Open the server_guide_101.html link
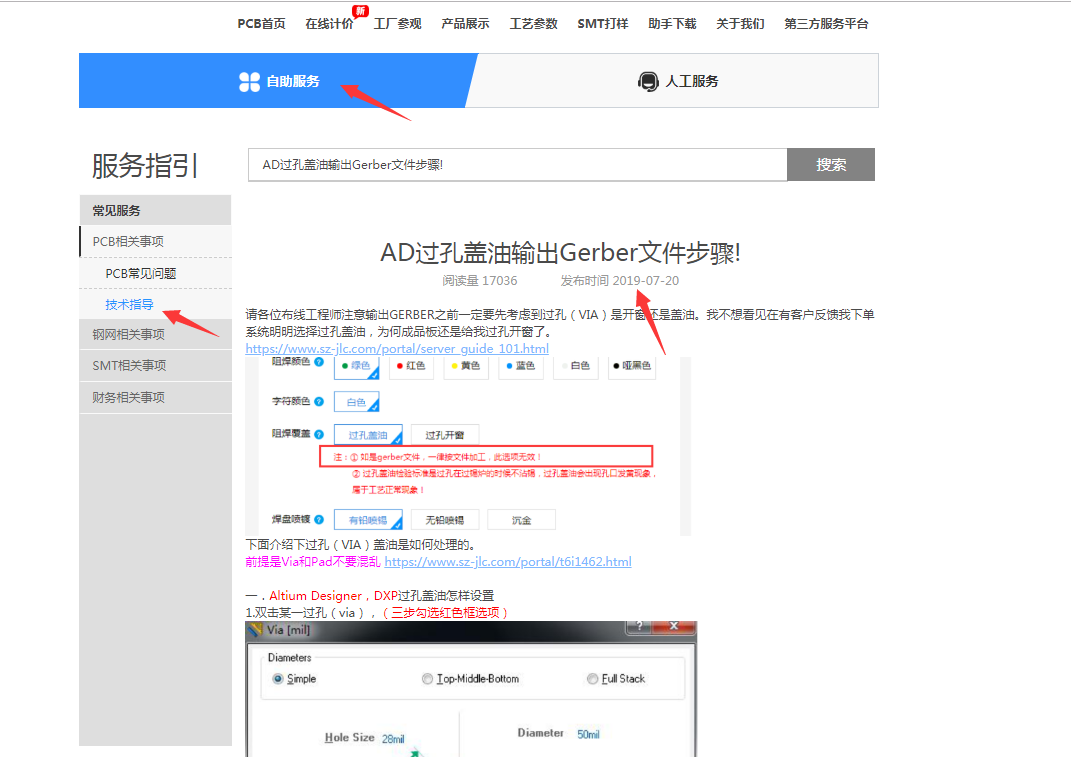 coord(397,348)
